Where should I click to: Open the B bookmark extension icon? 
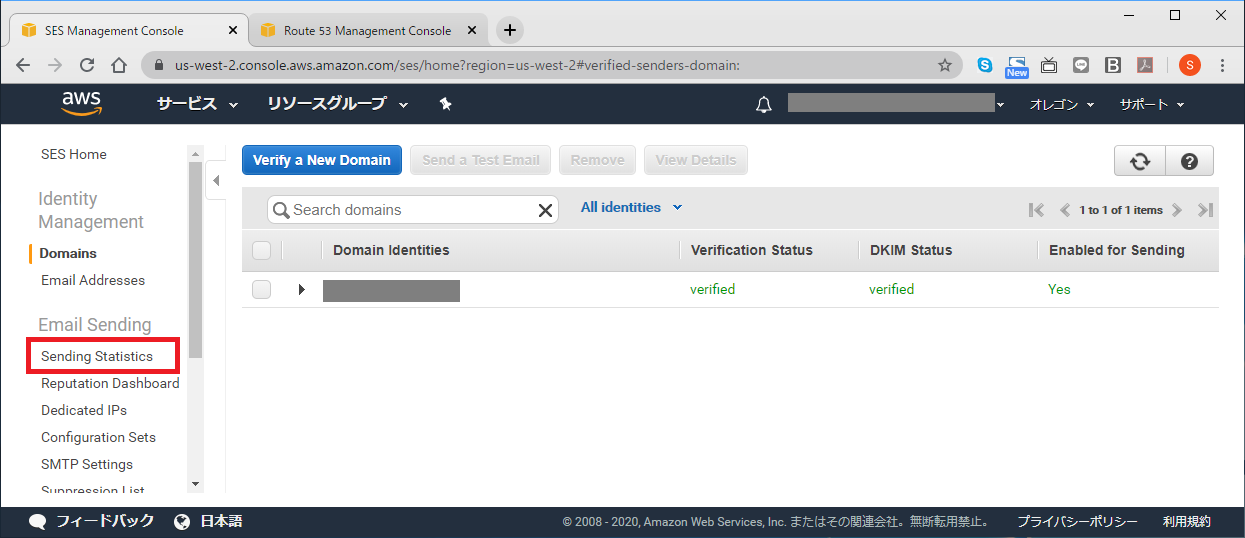(x=1113, y=65)
